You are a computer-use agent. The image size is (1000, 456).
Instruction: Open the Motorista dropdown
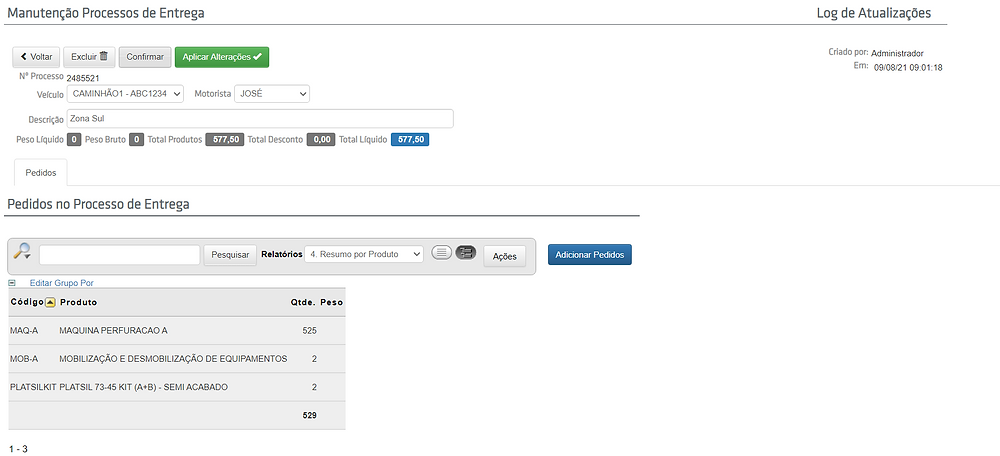point(272,94)
